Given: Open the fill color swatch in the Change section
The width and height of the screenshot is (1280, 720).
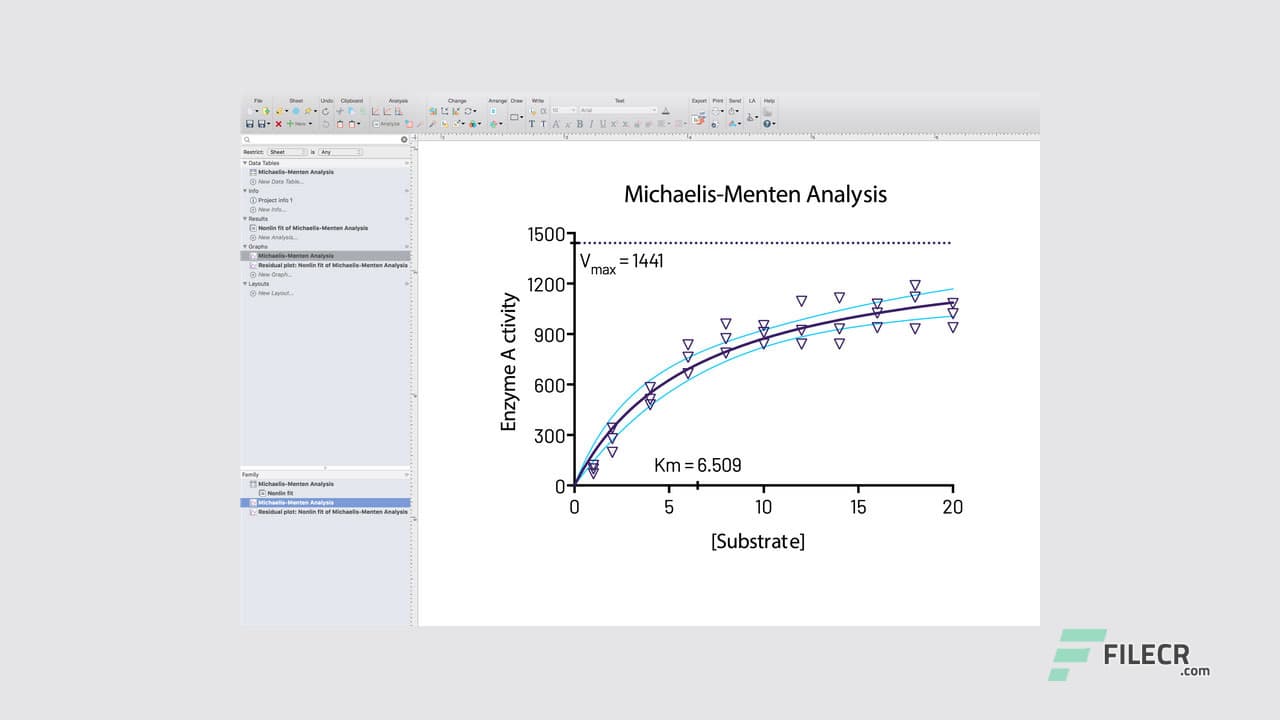Looking at the screenshot, I should click(472, 123).
